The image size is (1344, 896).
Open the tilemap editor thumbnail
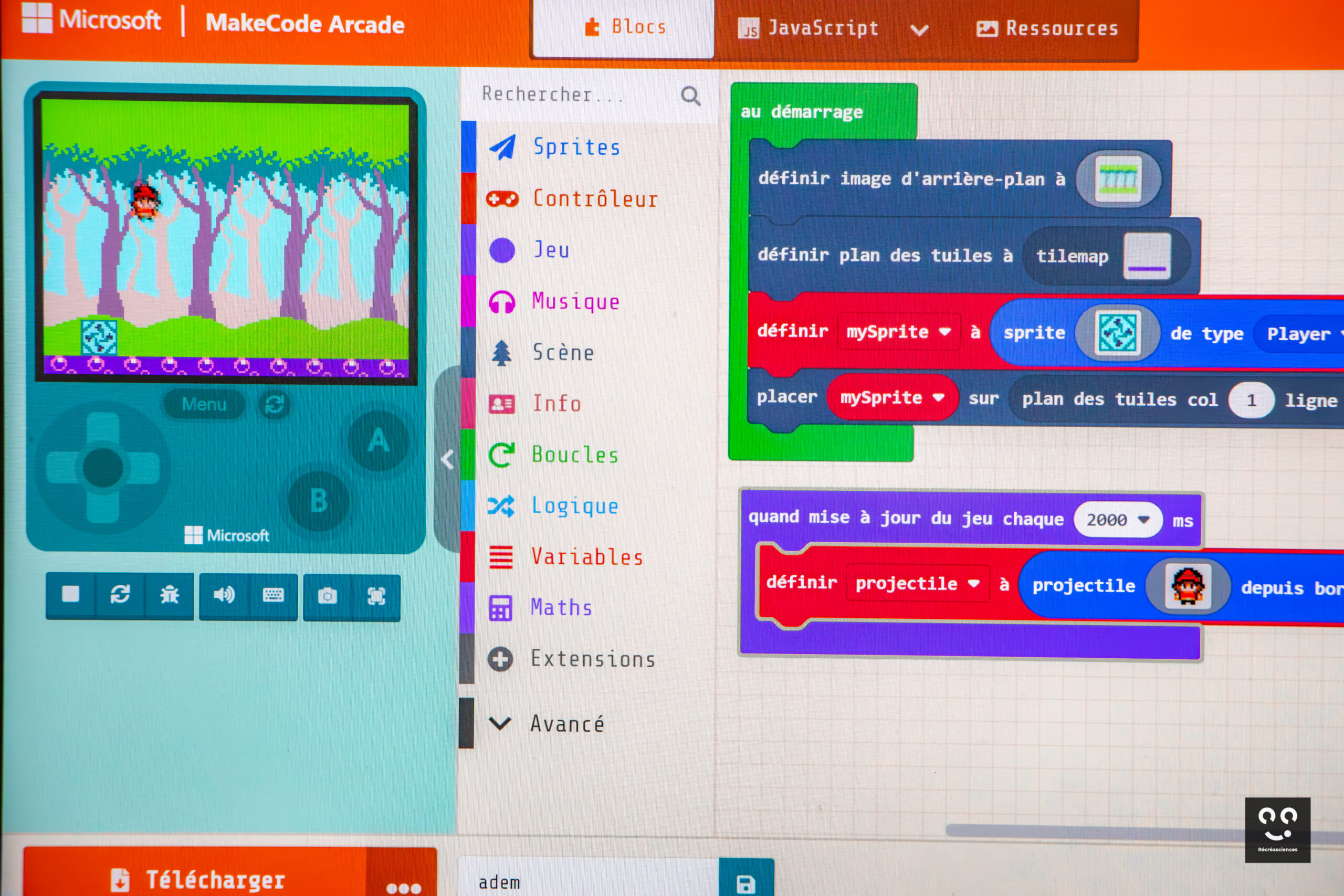tap(1147, 256)
